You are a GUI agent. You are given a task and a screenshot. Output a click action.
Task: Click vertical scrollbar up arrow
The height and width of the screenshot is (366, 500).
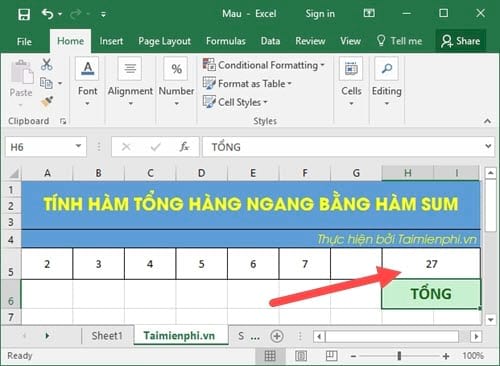point(491,173)
